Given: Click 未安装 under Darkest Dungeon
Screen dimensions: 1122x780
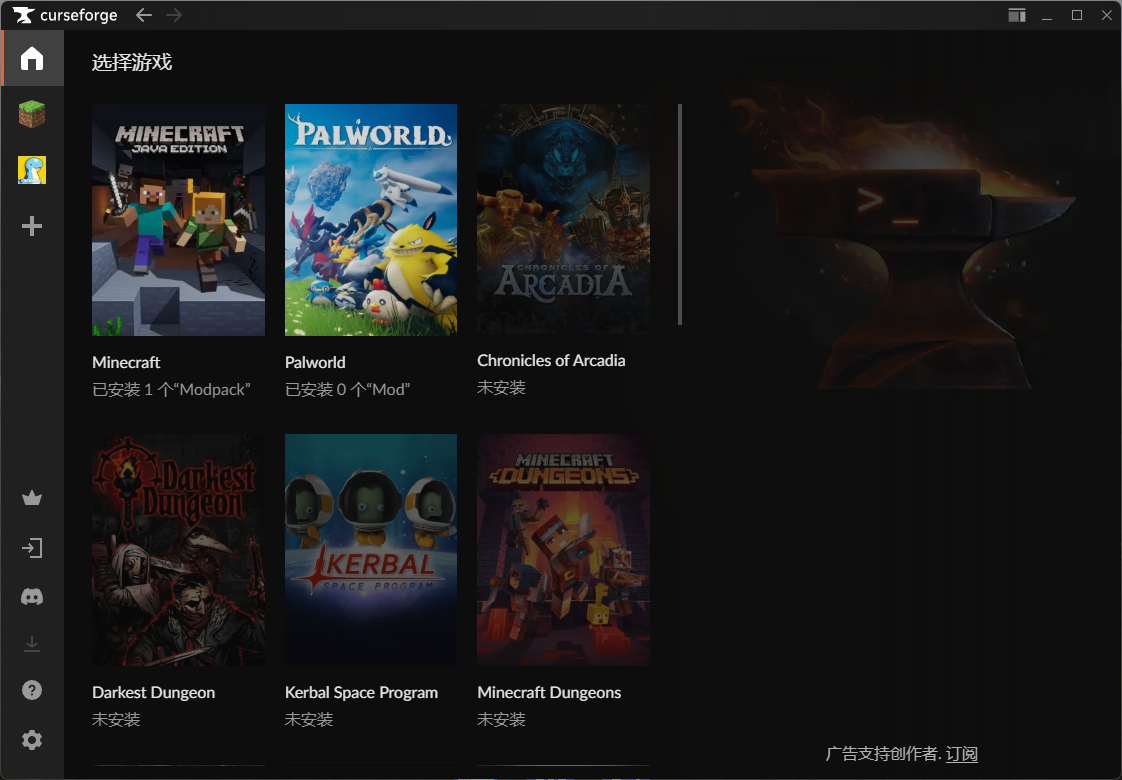Looking at the screenshot, I should point(116,719).
